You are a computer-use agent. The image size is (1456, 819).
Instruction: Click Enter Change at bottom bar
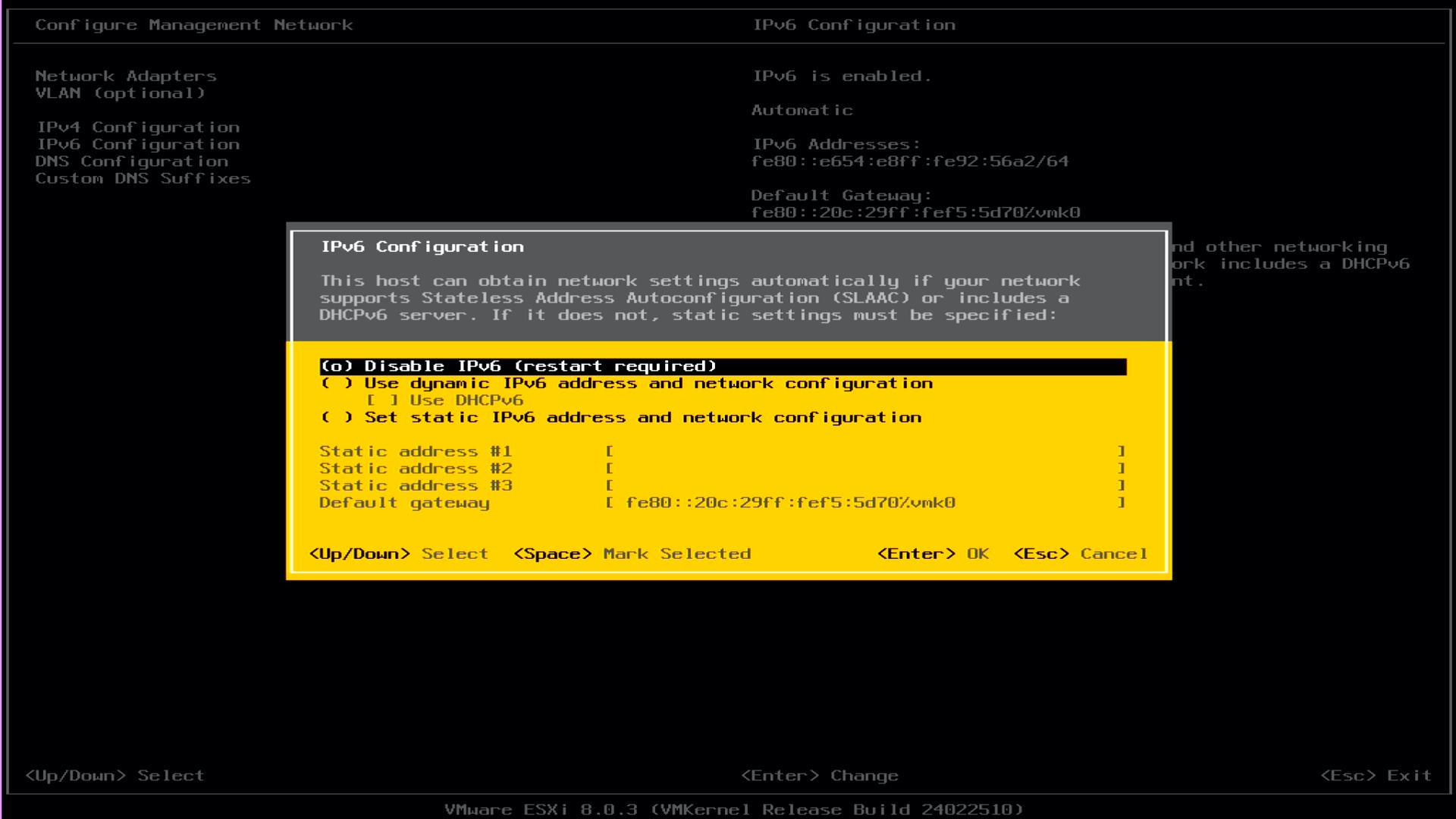tap(819, 776)
